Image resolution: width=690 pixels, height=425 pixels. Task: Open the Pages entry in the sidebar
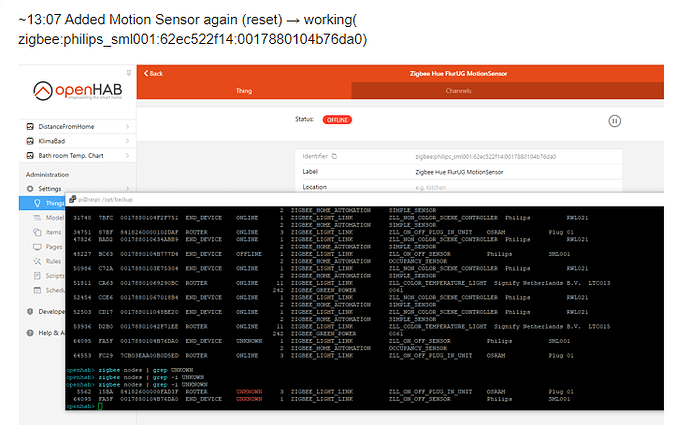[54, 247]
